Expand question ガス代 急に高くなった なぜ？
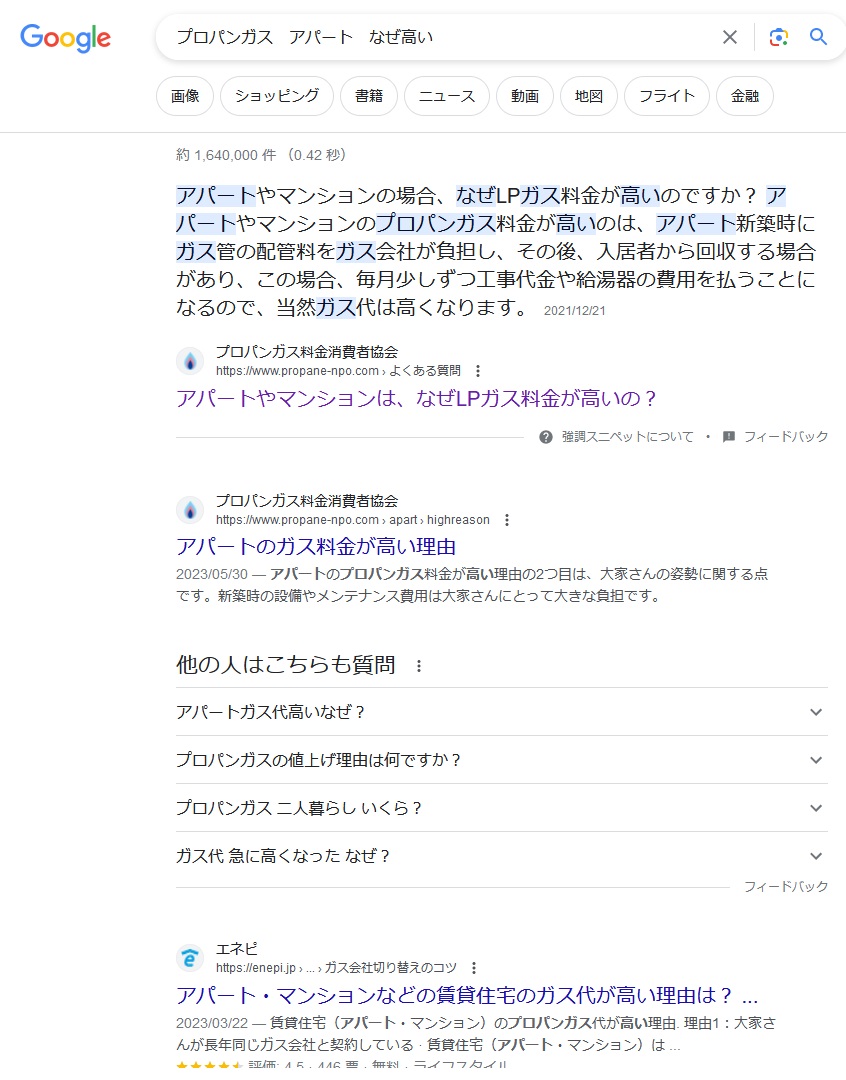Image resolution: width=846 pixels, height=1080 pixels. tap(502, 856)
